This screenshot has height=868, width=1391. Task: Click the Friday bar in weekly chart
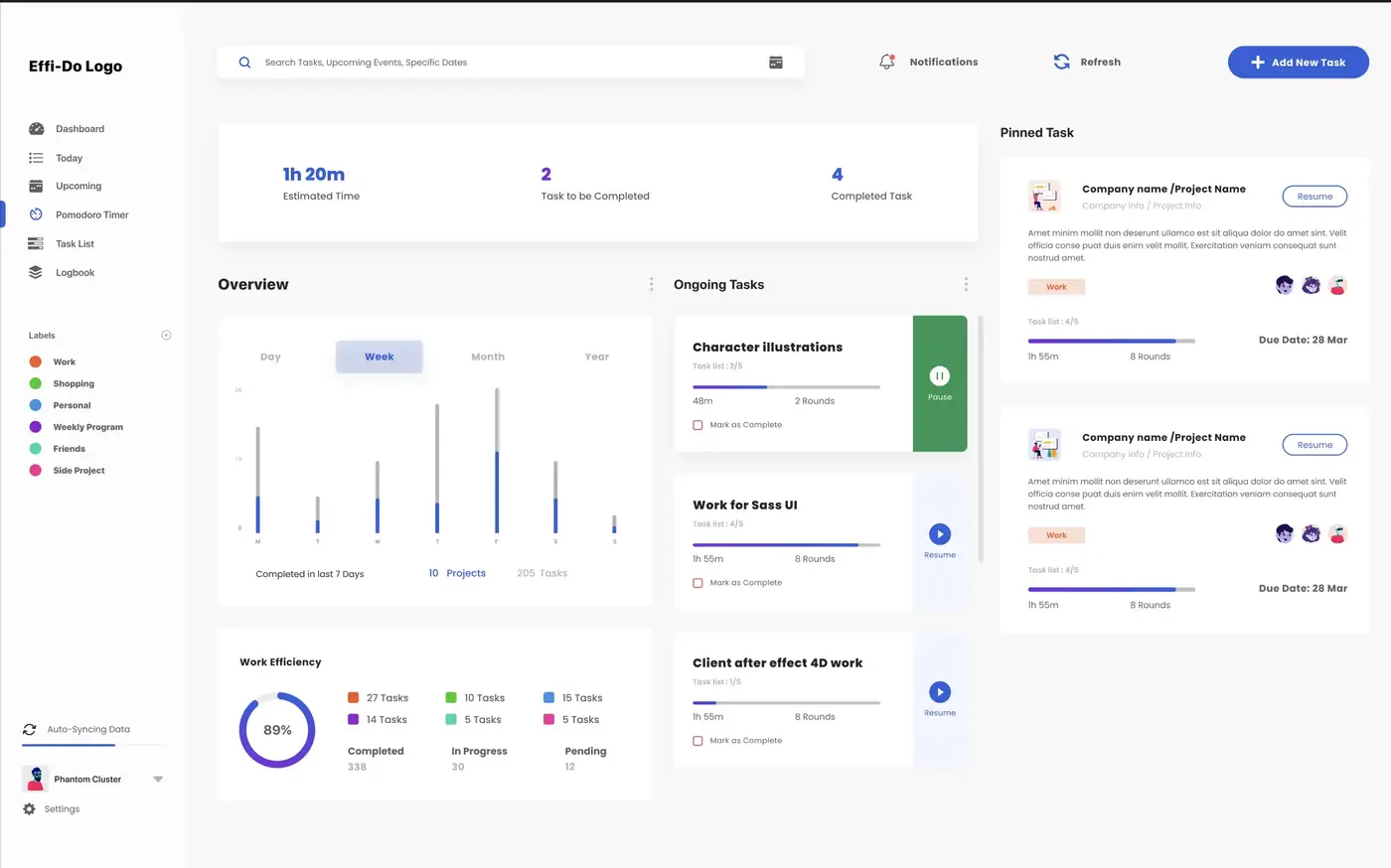pos(497,461)
